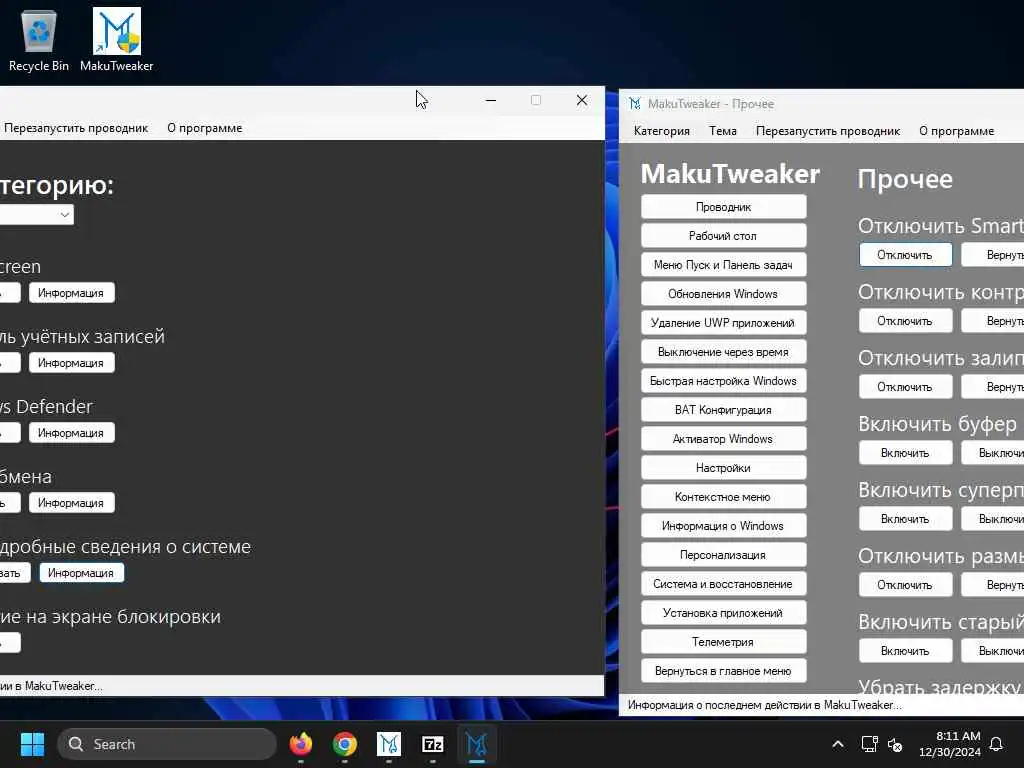
Task: Click Перезапустить проводник in left window
Action: coord(76,128)
